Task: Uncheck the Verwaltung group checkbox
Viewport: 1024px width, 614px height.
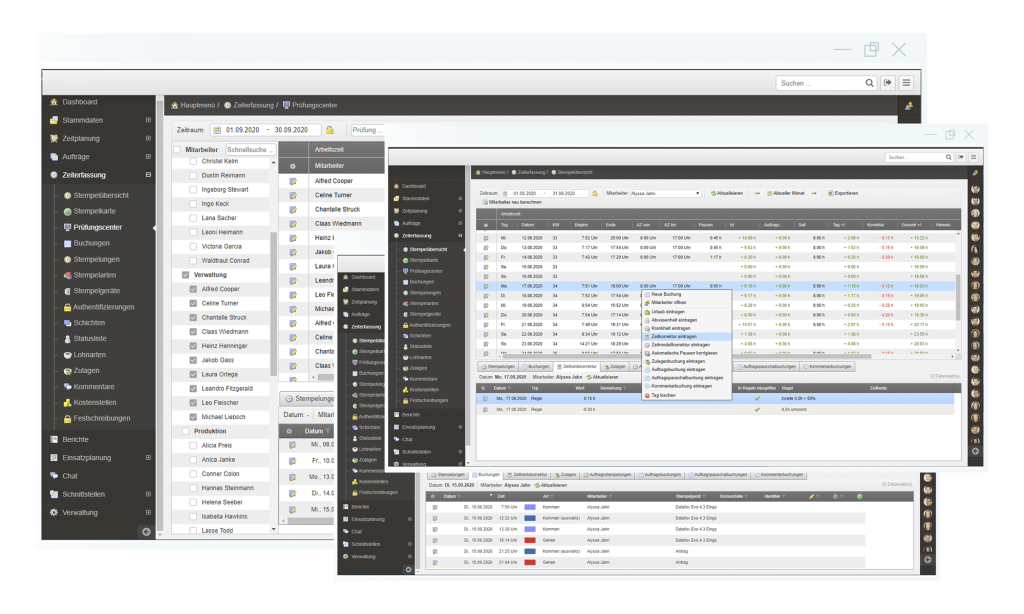Action: [x=185, y=275]
